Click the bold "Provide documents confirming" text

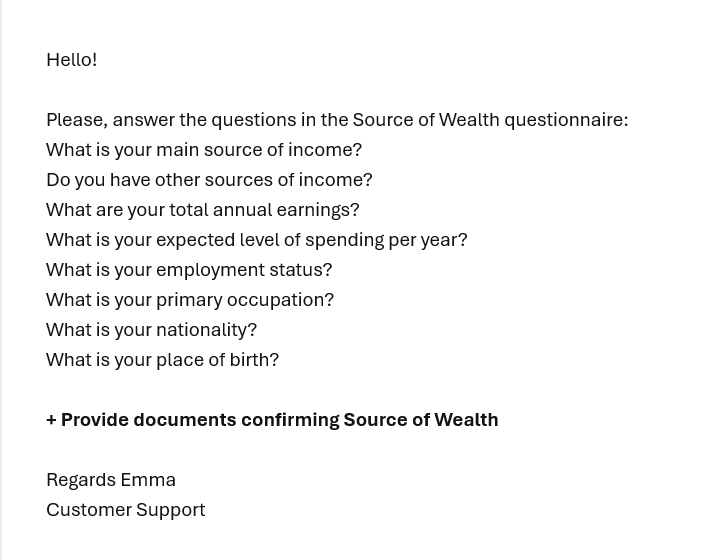point(199,420)
